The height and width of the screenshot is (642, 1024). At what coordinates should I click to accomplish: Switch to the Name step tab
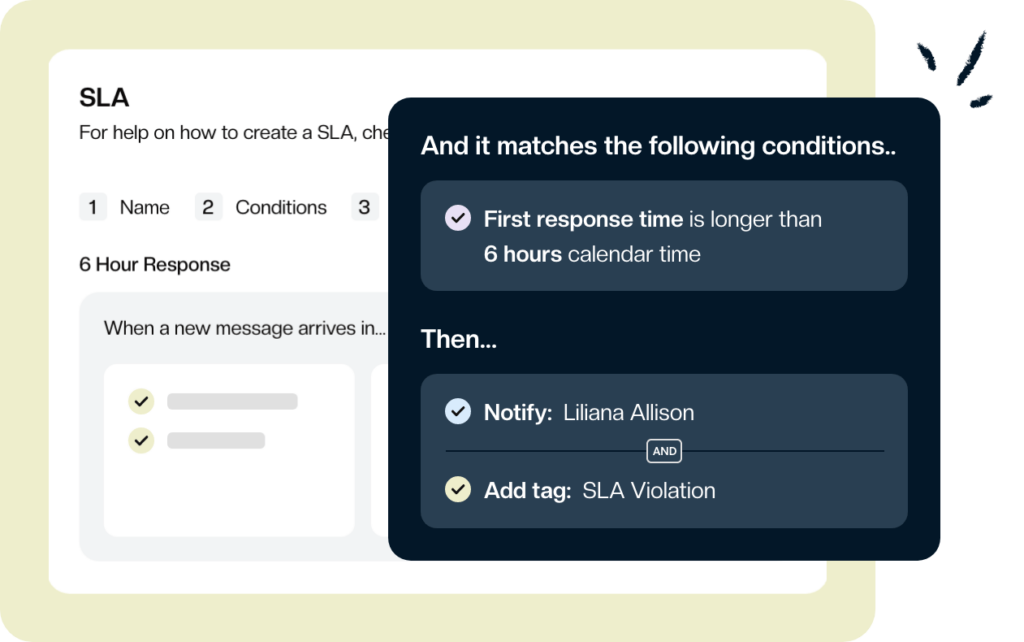tap(143, 207)
